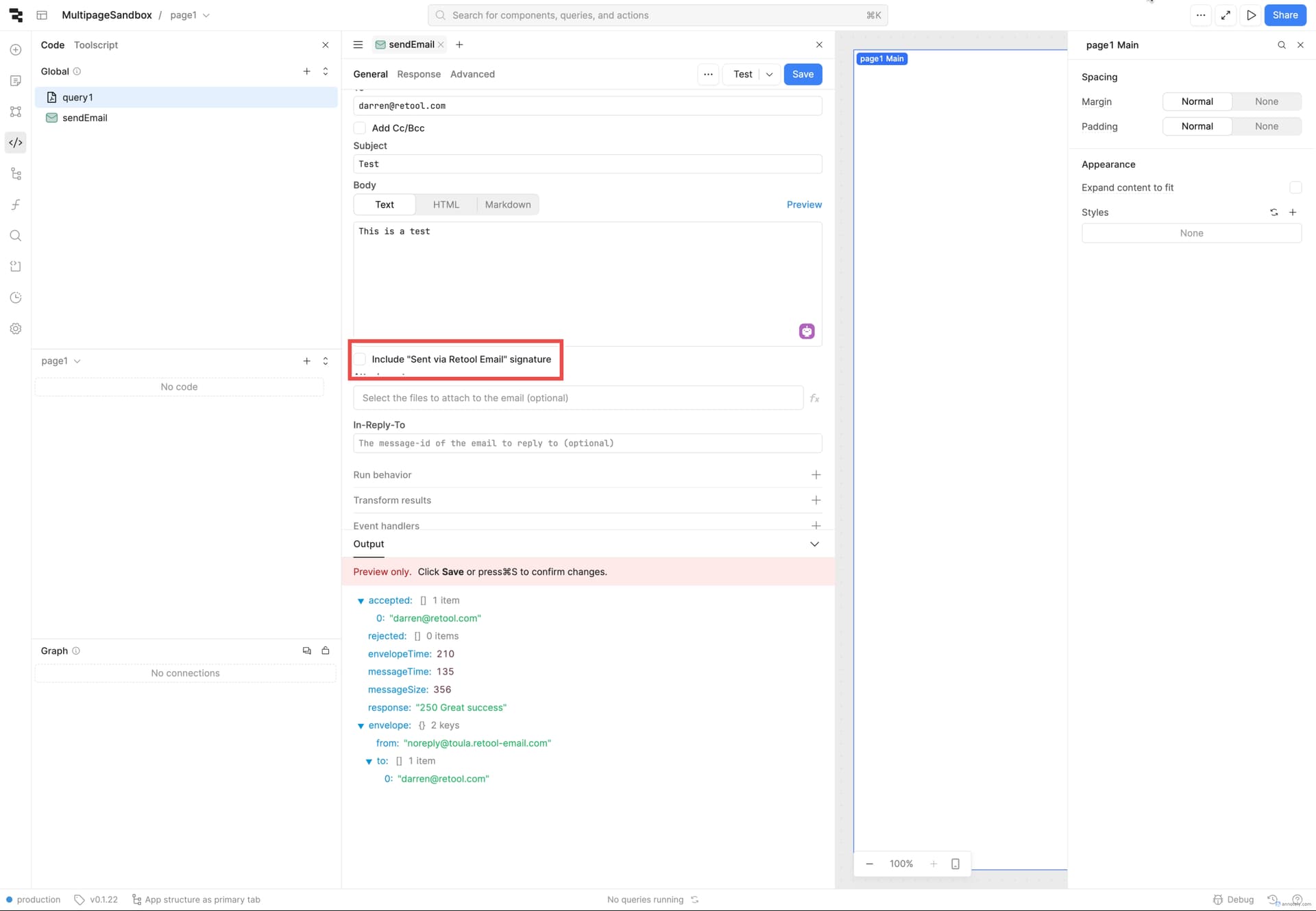1316x911 pixels.
Task: Open the search magnifier in left sidebar
Action: point(16,236)
